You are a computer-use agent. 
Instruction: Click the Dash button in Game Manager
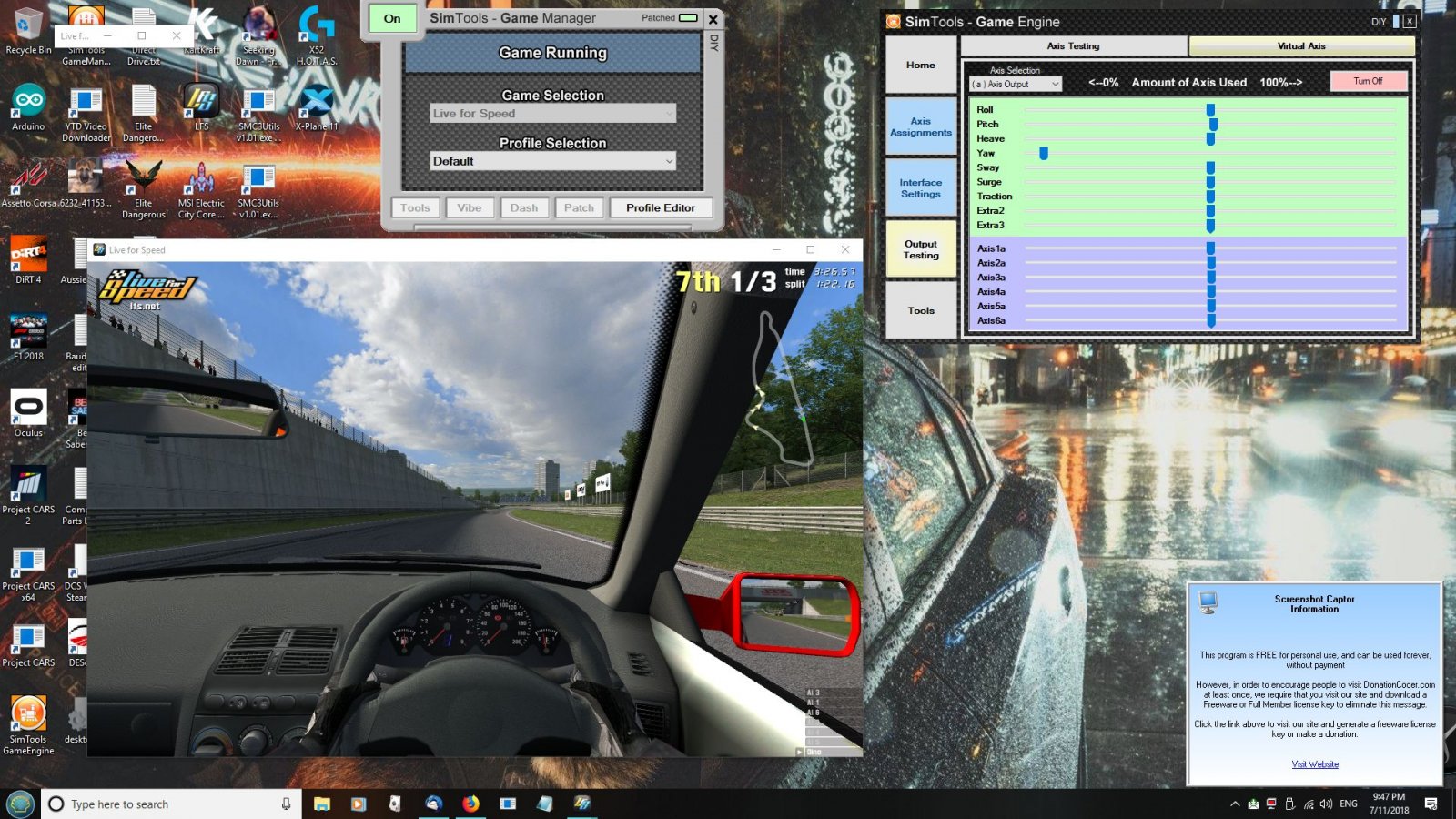click(x=524, y=207)
